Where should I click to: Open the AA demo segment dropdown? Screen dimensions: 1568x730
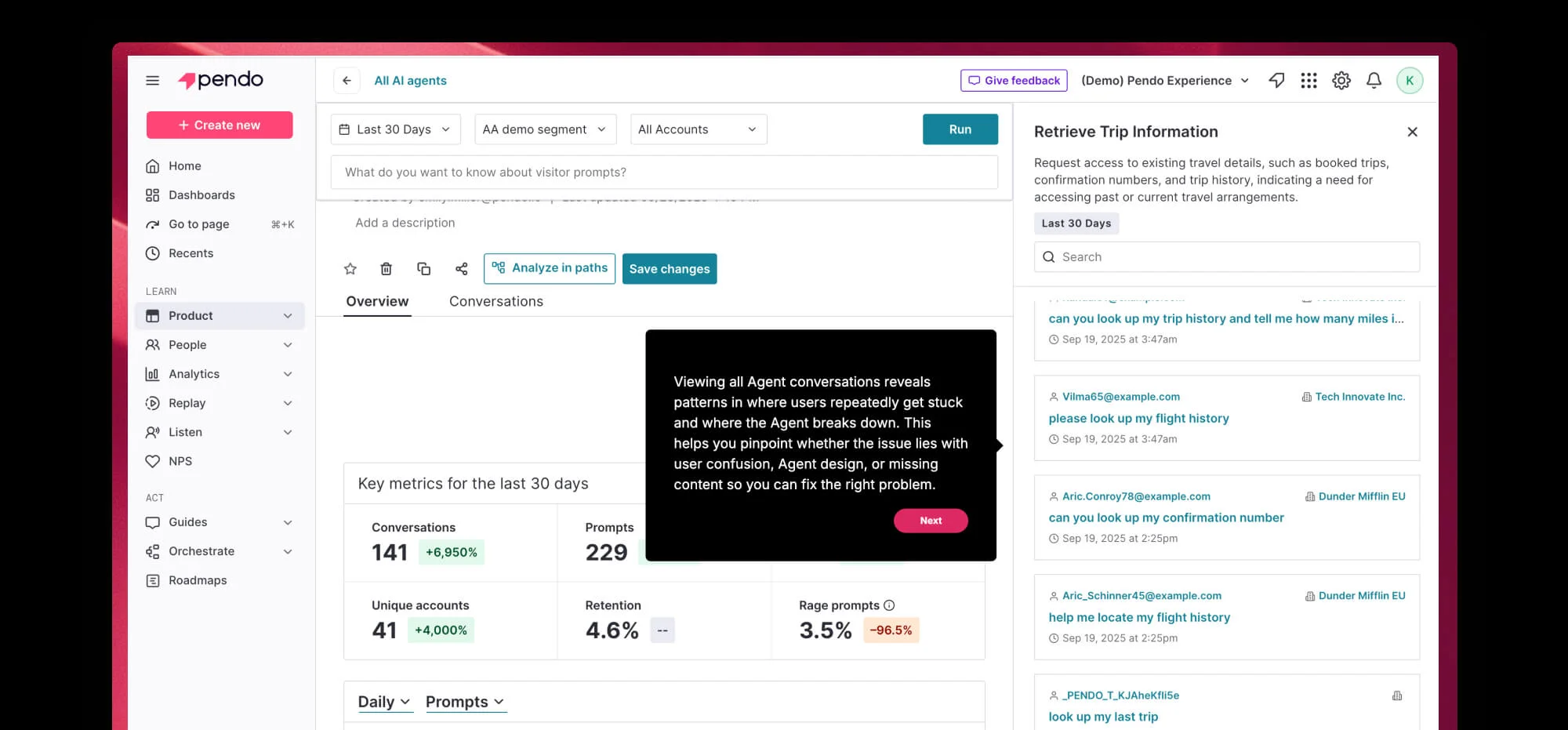pos(545,129)
